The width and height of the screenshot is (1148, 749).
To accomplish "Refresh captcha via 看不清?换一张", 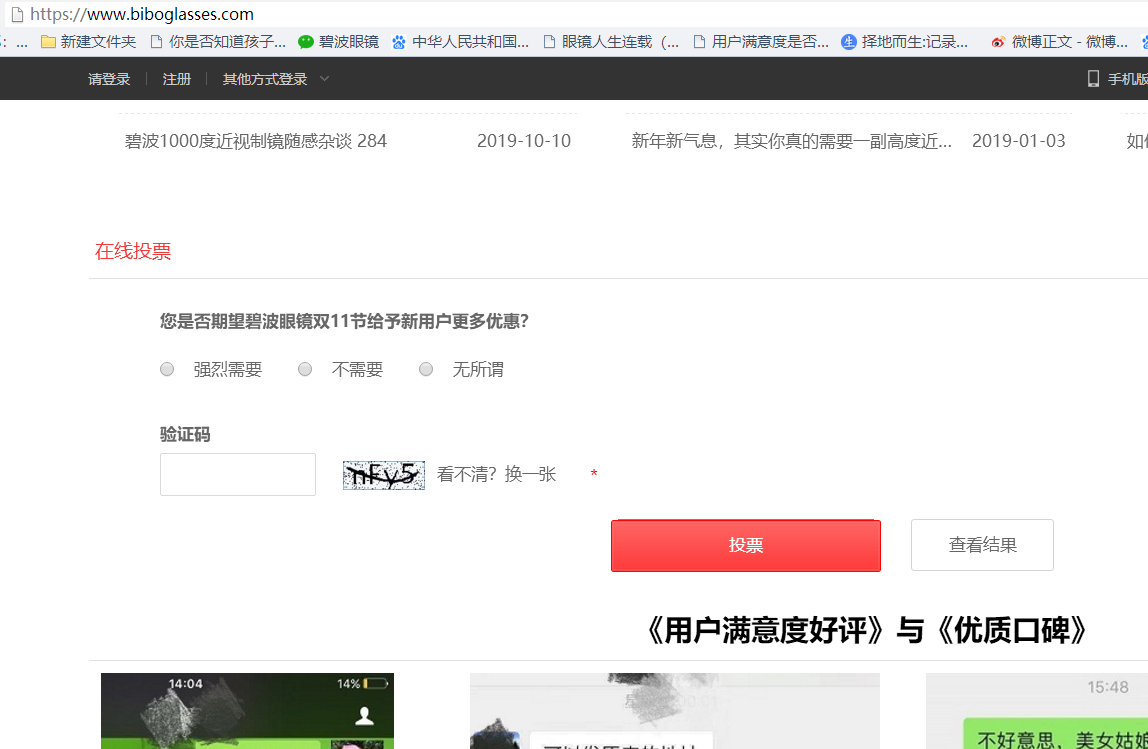I will (x=496, y=474).
